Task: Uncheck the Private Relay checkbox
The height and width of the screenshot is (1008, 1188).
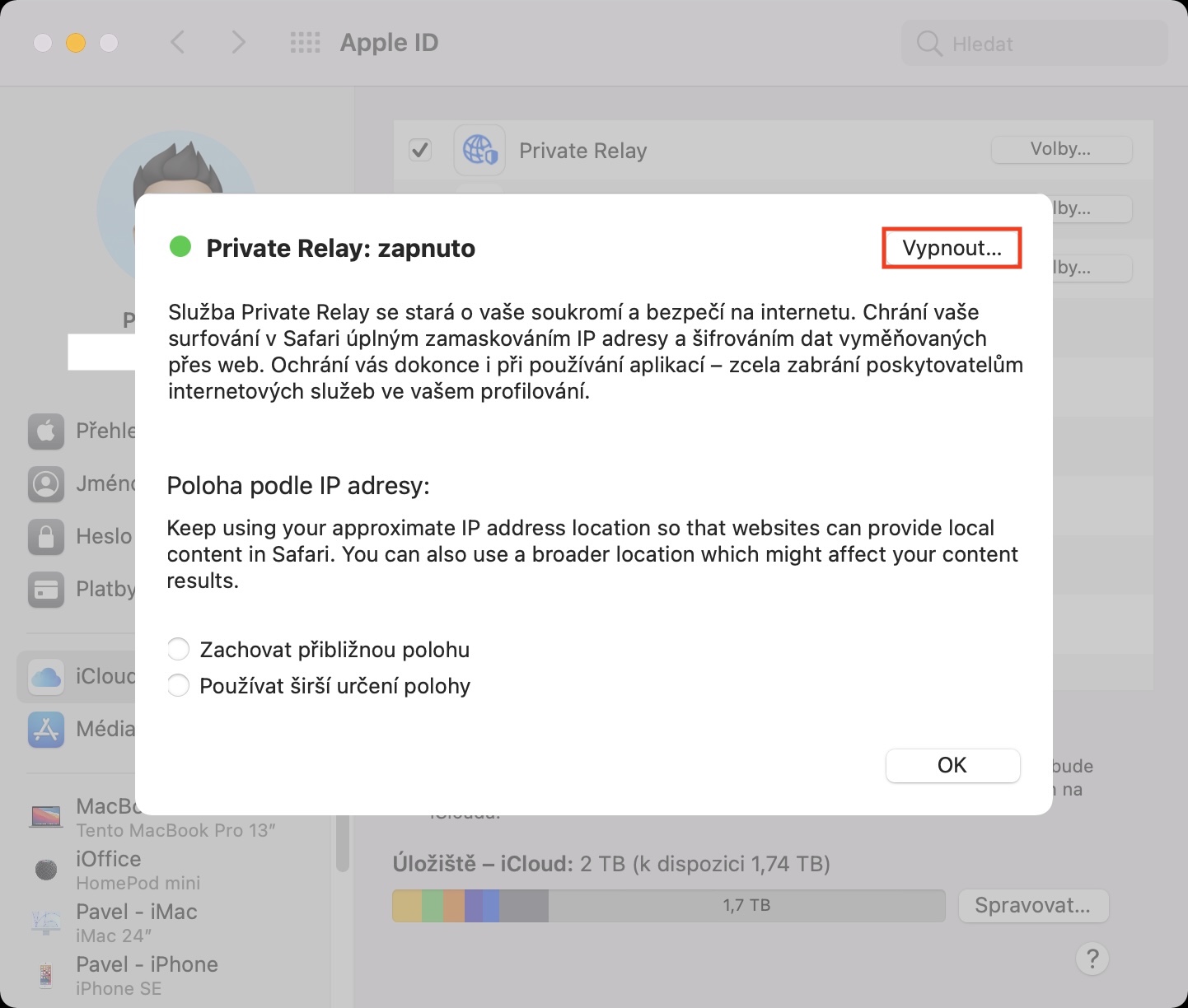Action: 420,150
